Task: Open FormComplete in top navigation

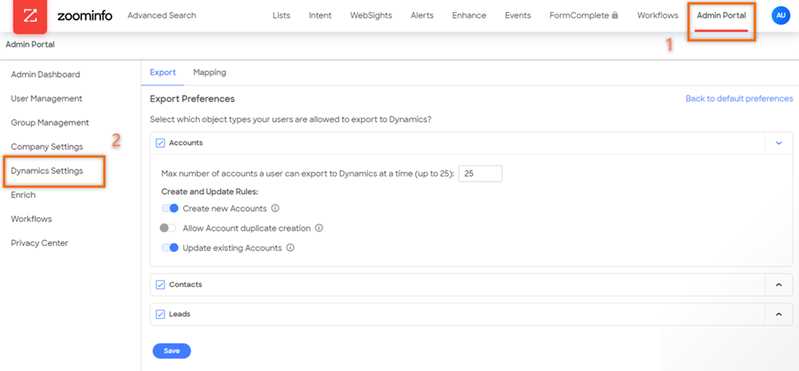Action: click(579, 16)
